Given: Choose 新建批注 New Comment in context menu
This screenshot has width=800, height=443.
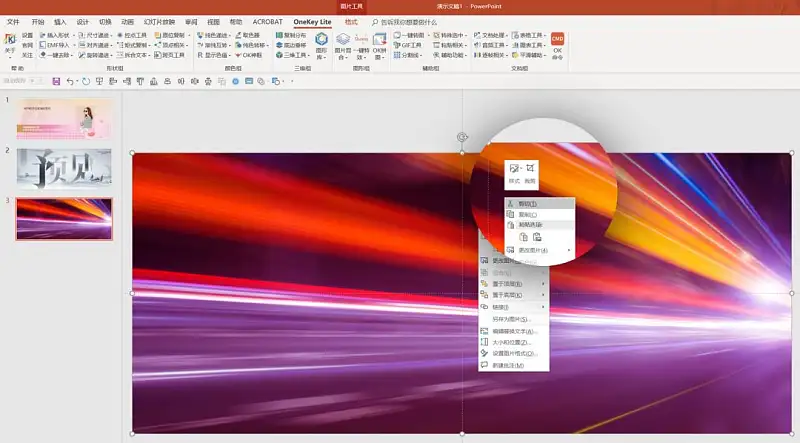Looking at the screenshot, I should (514, 365).
